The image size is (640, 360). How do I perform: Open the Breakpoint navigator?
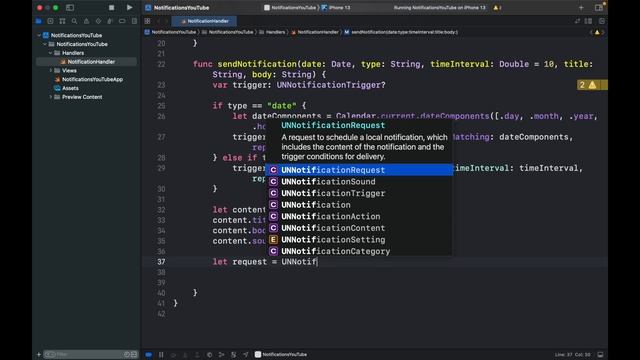tap(122, 21)
